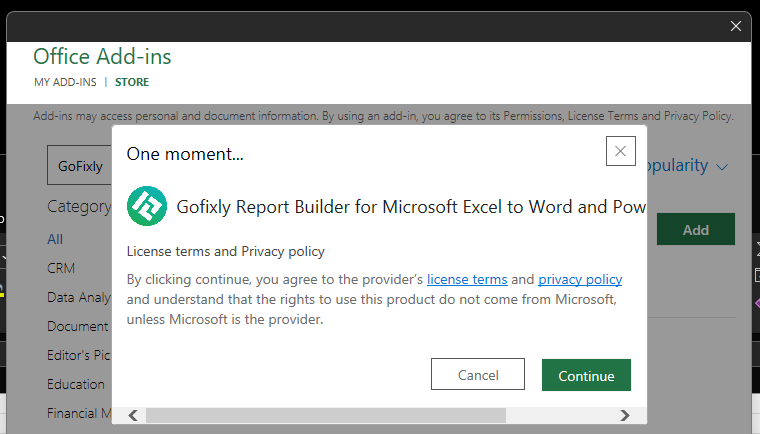Click the Office Add-ins heading
Viewport: 760px width, 434px height.
102,56
